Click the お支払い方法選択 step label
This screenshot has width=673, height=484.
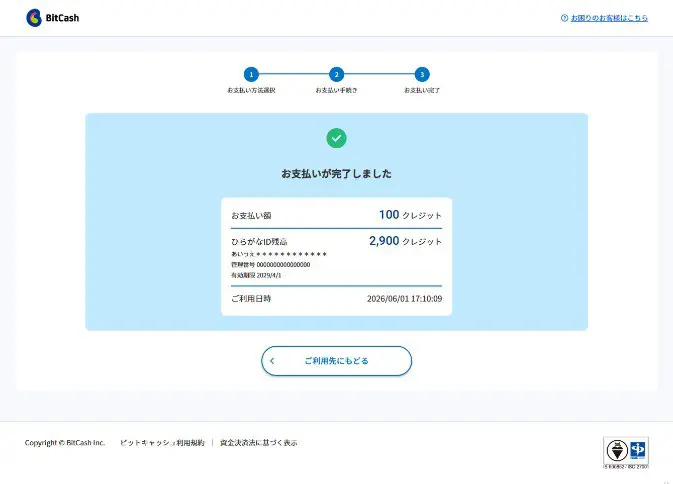(251, 90)
